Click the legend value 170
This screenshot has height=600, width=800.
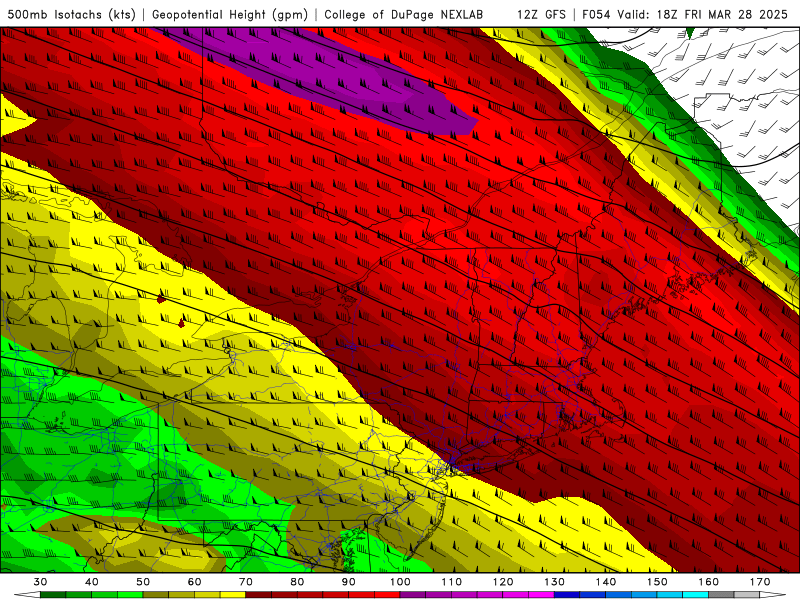point(760,582)
